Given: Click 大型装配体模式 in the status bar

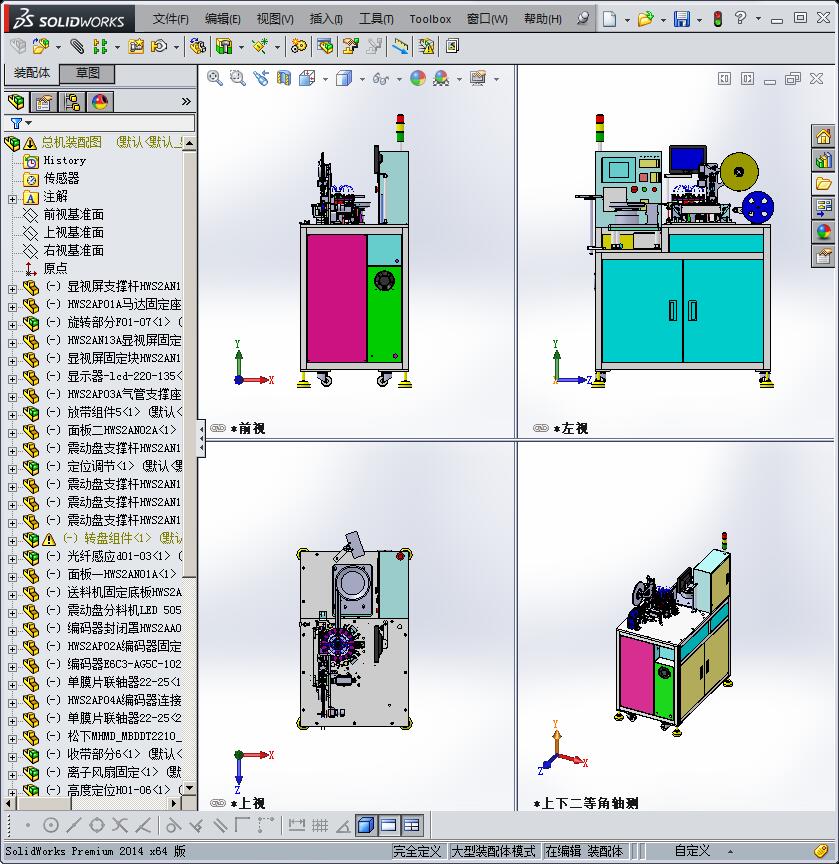Looking at the screenshot, I should click(x=493, y=851).
